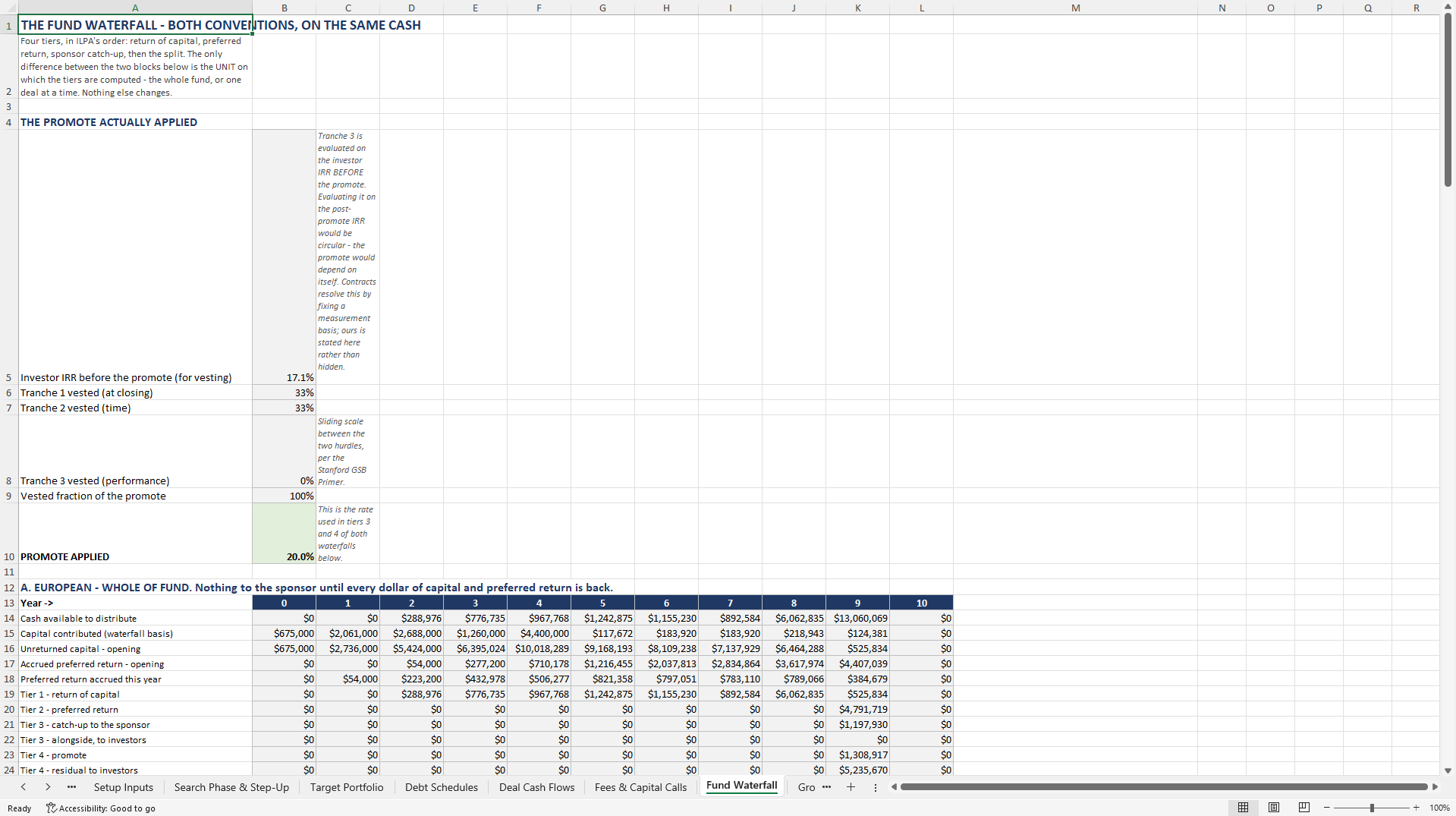The width and height of the screenshot is (1456, 816).
Task: Click horizontal scrollbar left arrow
Action: (894, 787)
